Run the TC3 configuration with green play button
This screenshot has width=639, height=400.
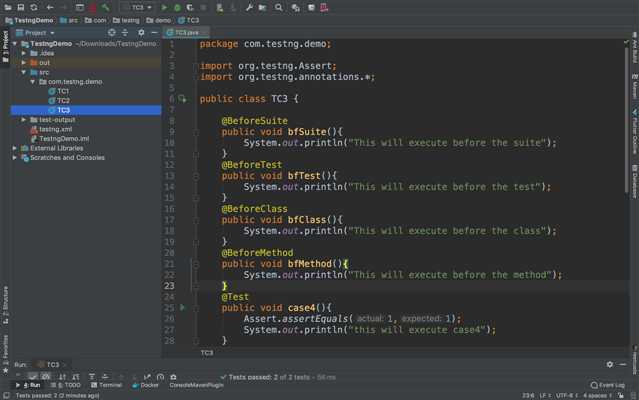(x=165, y=7)
